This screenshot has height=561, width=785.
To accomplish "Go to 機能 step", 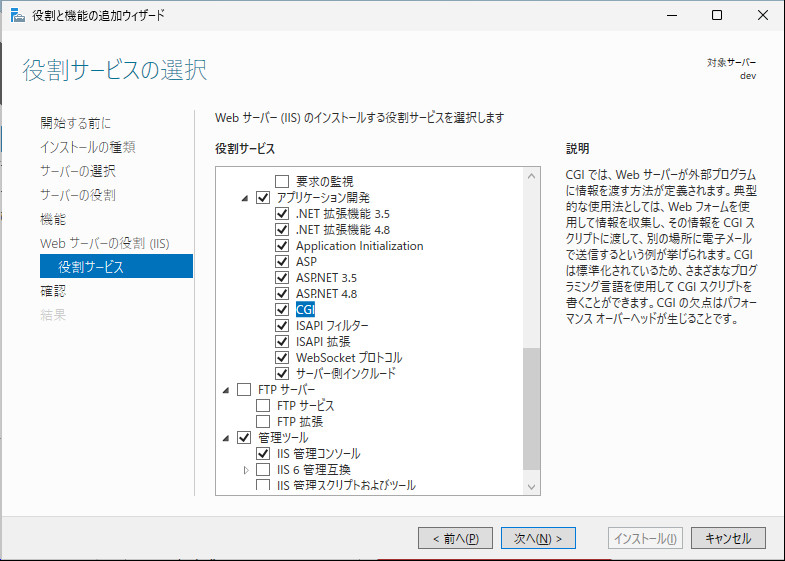I will pyautogui.click(x=53, y=219).
